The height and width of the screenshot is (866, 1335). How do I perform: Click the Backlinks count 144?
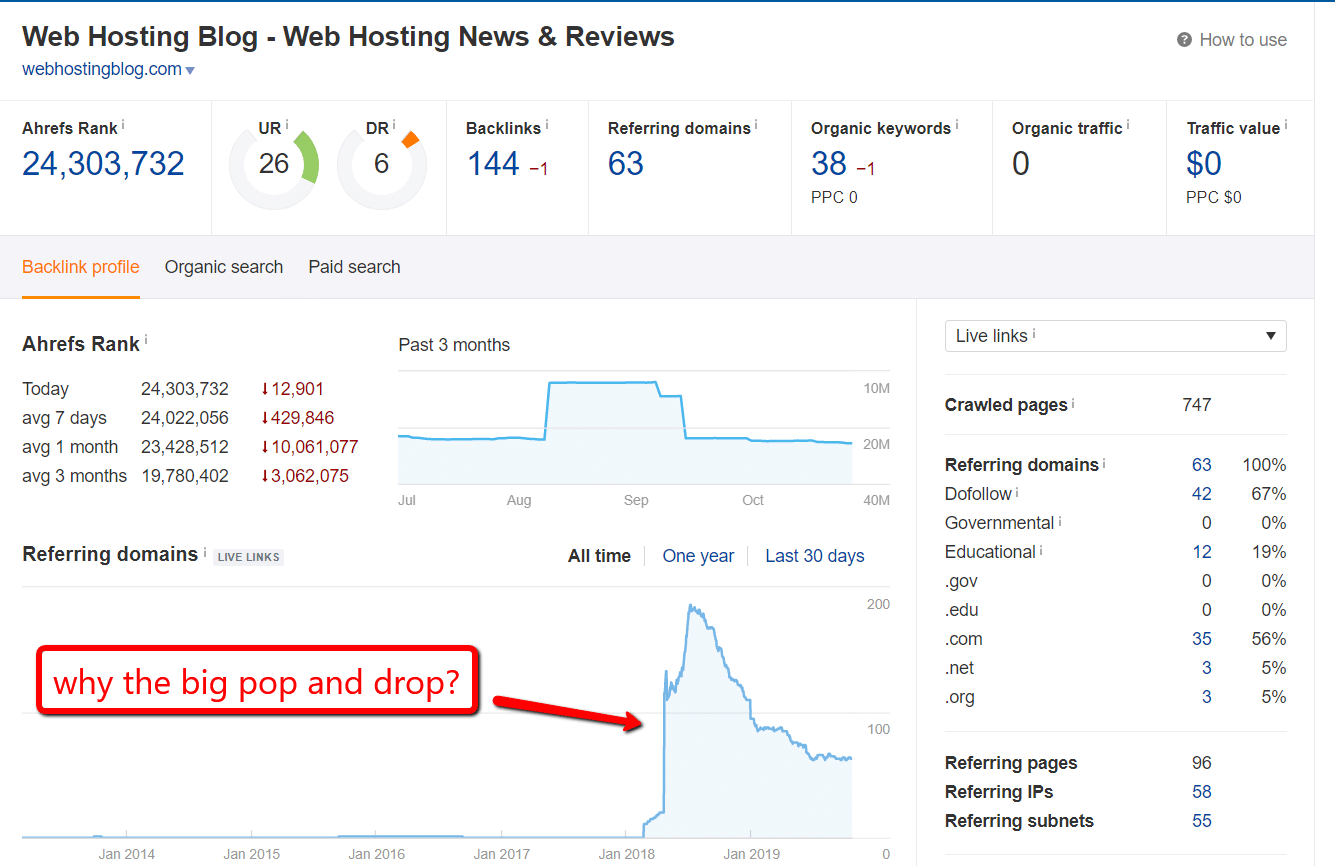[x=493, y=164]
